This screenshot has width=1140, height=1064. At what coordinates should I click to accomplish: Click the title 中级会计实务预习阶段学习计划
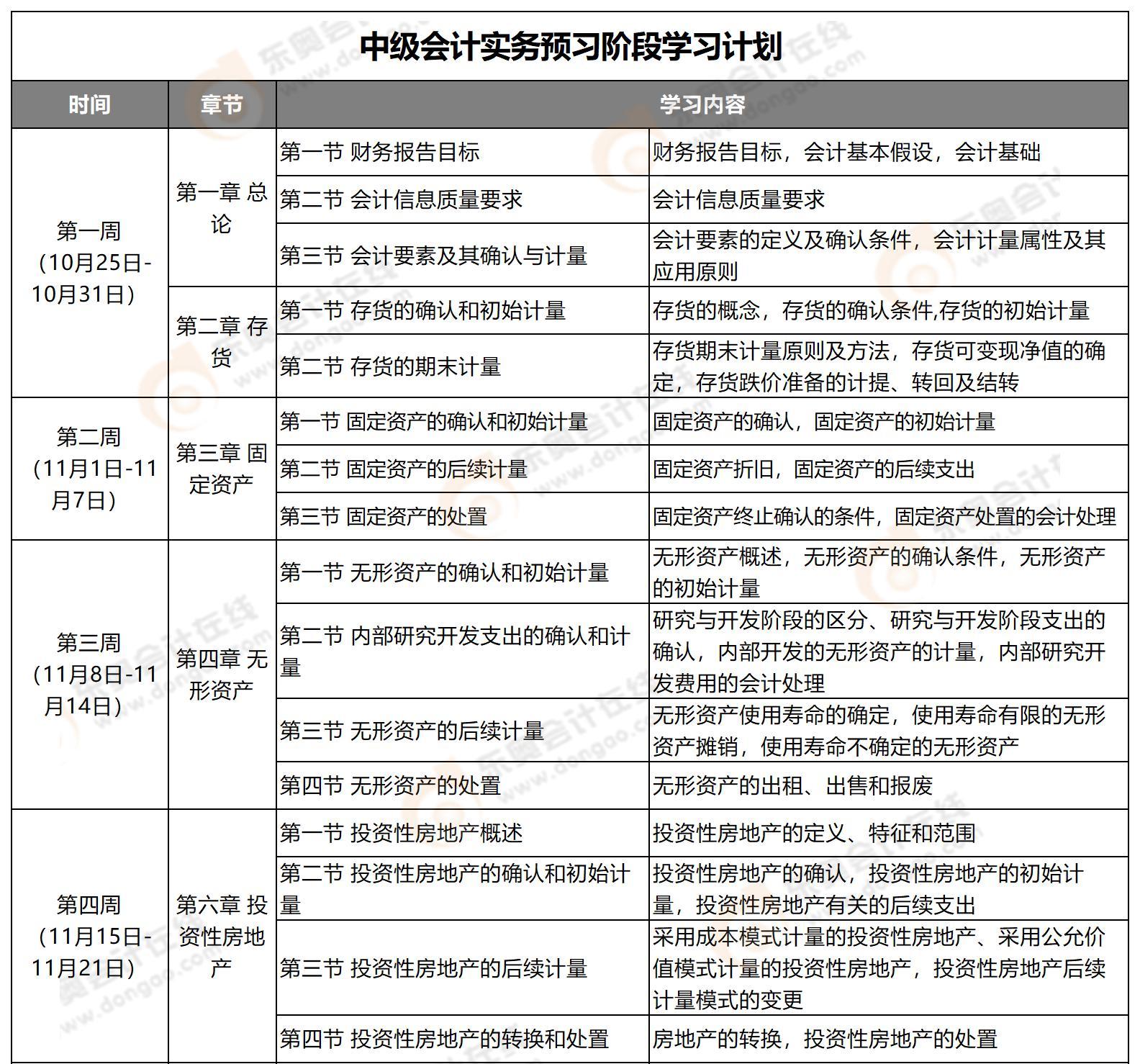click(570, 47)
